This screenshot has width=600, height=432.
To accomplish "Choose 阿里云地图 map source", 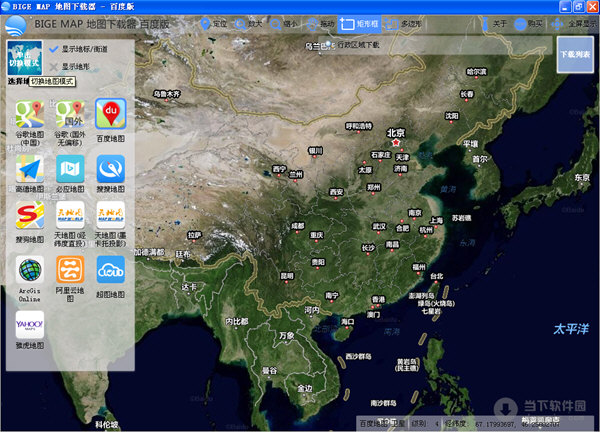I will point(70,279).
